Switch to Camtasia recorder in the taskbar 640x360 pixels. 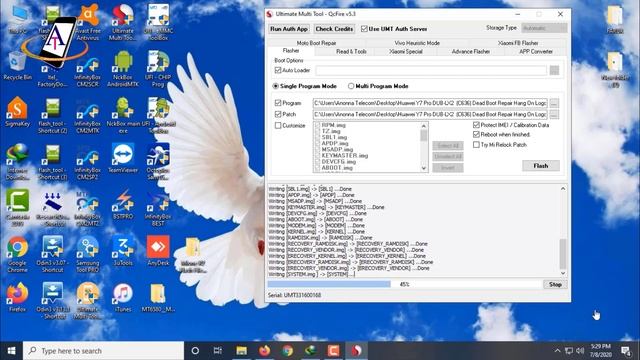click(x=333, y=351)
